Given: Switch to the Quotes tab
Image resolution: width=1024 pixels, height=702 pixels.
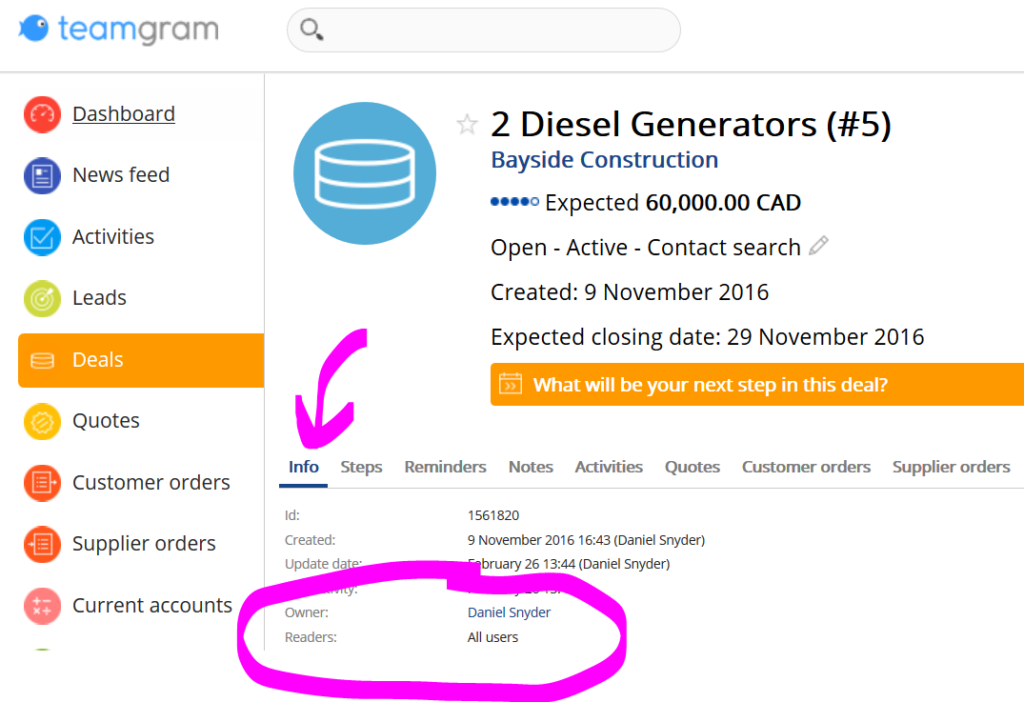Looking at the screenshot, I should tap(692, 467).
